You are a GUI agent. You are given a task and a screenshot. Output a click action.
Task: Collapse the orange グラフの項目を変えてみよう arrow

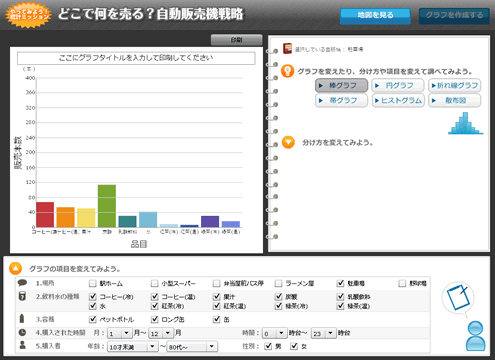coord(15,268)
